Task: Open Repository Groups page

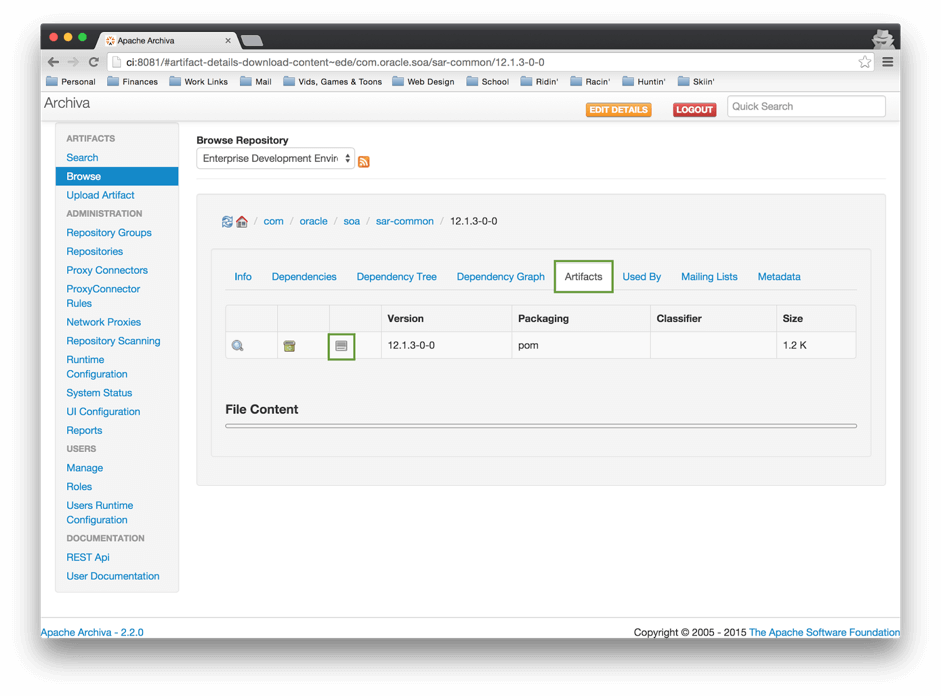Action: point(109,233)
